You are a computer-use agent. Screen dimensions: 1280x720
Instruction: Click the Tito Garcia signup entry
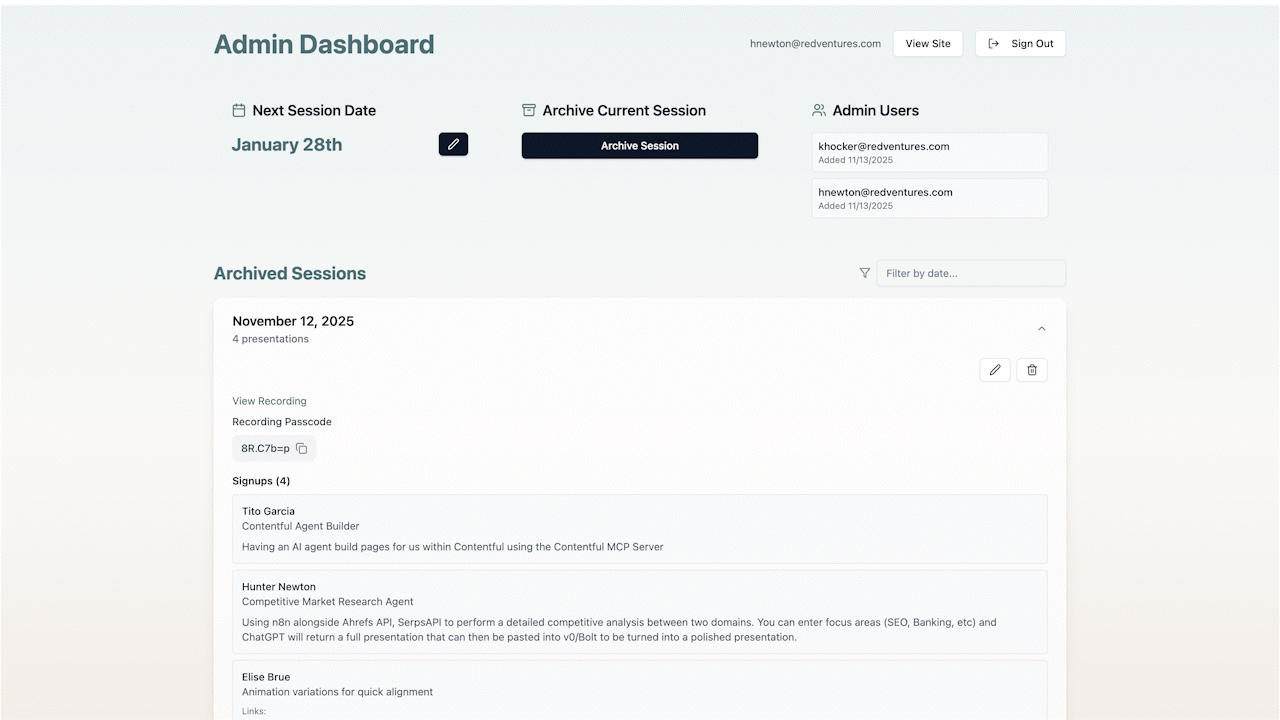click(639, 528)
